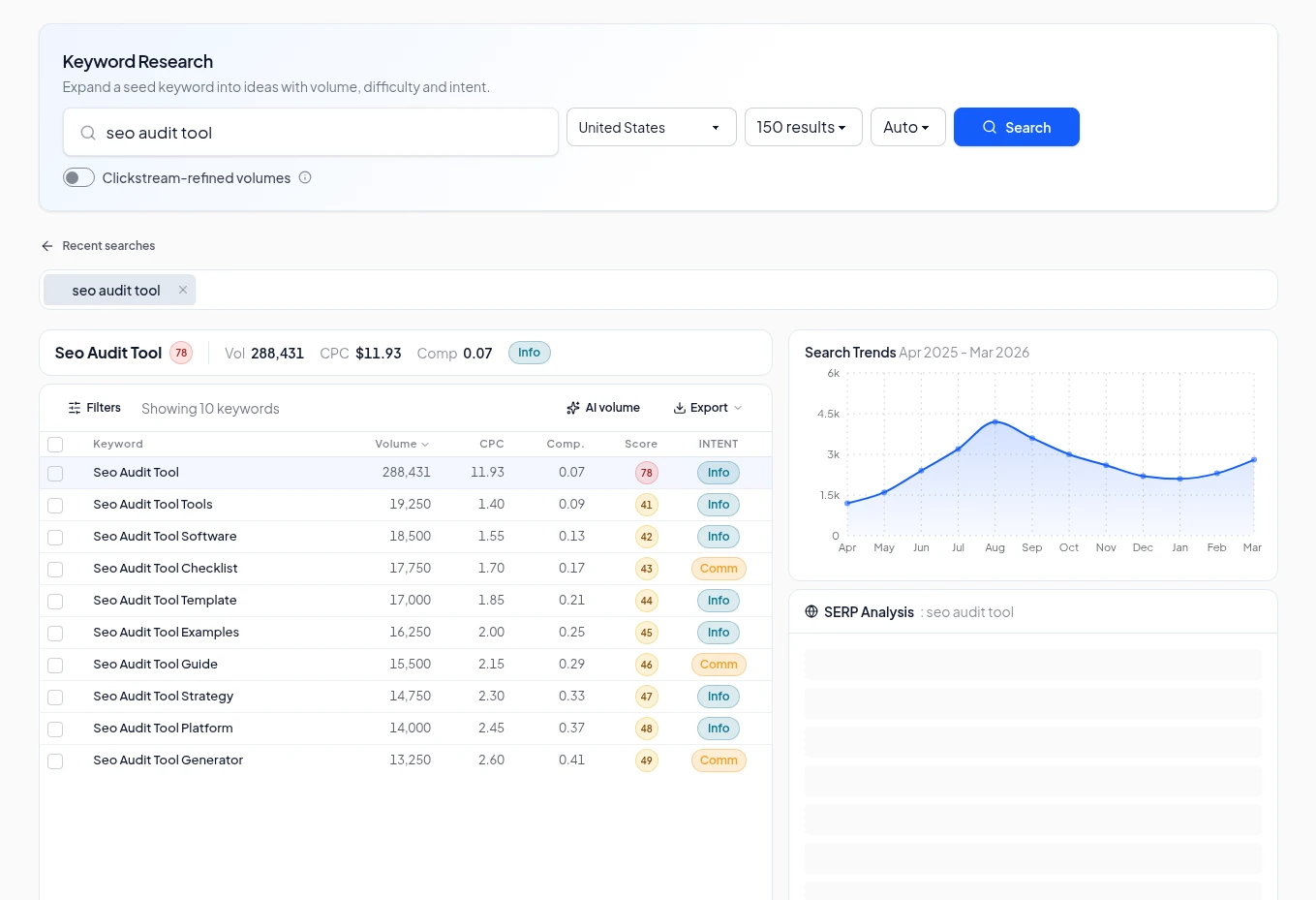Image resolution: width=1316 pixels, height=900 pixels.
Task: Click score badge 49 for Generator row
Action: point(646,760)
